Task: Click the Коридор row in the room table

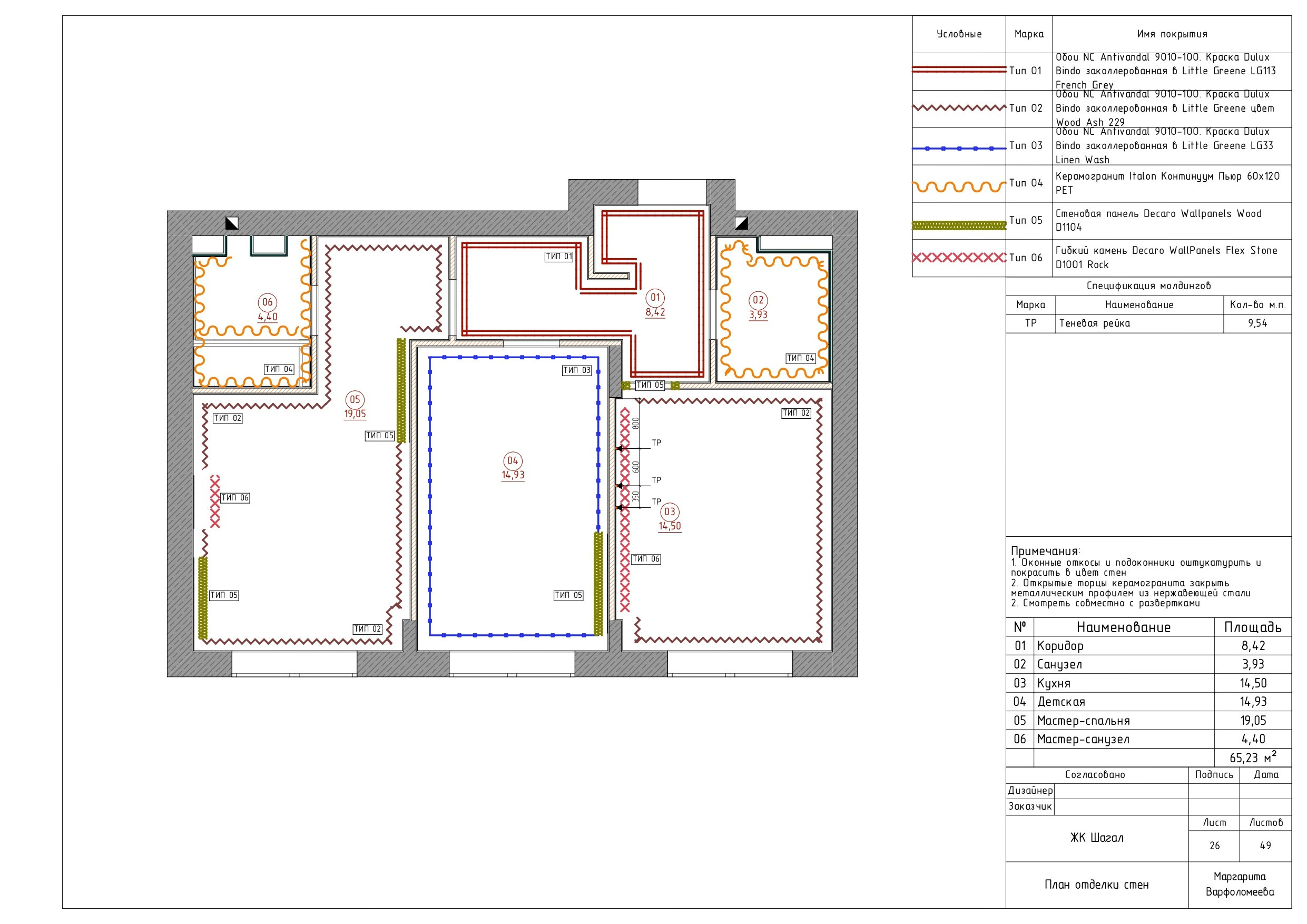Action: [x=1149, y=646]
